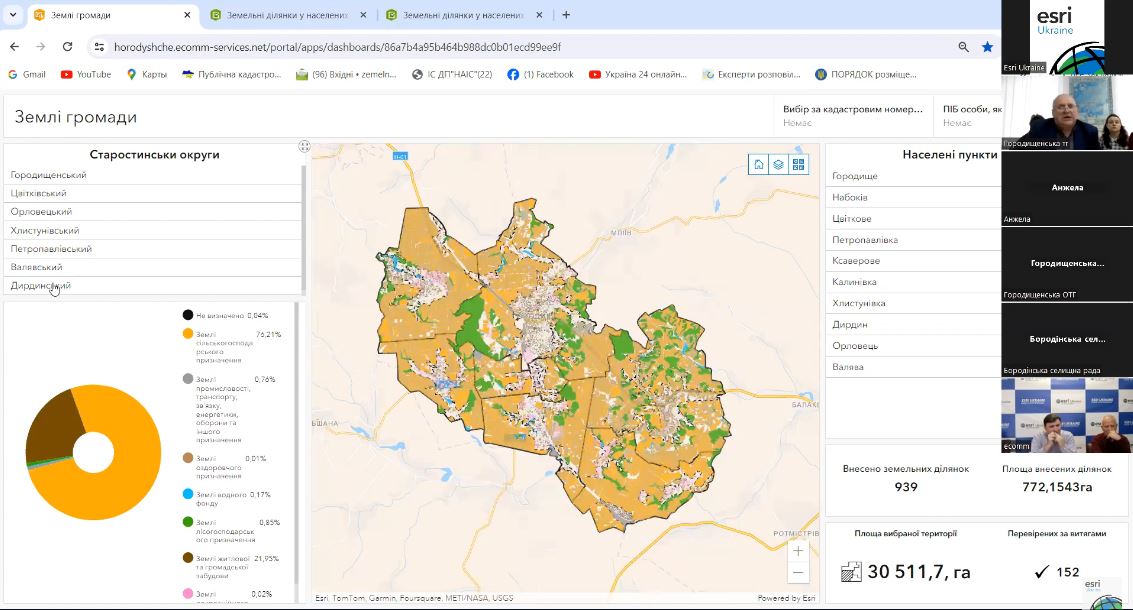Open a new browser tab
Viewport: 1133px width, 610px height.
566,14
